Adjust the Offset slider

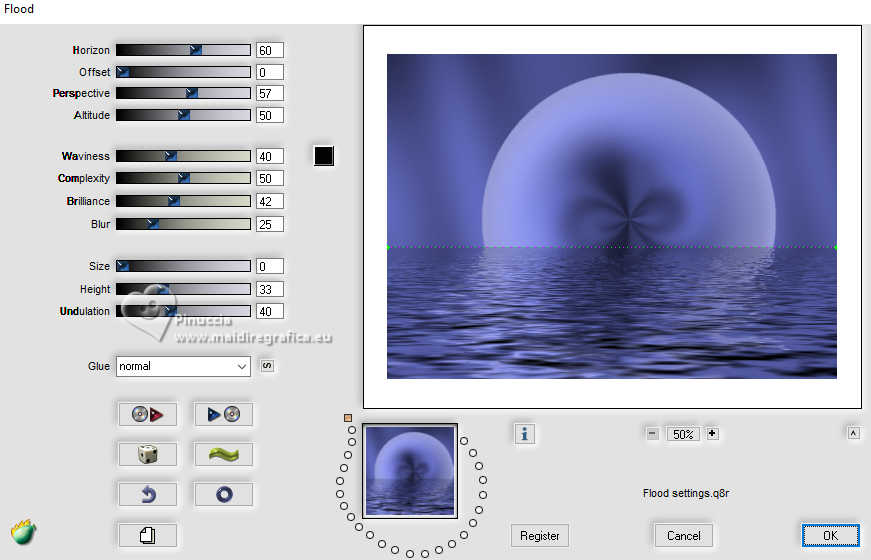coord(183,72)
